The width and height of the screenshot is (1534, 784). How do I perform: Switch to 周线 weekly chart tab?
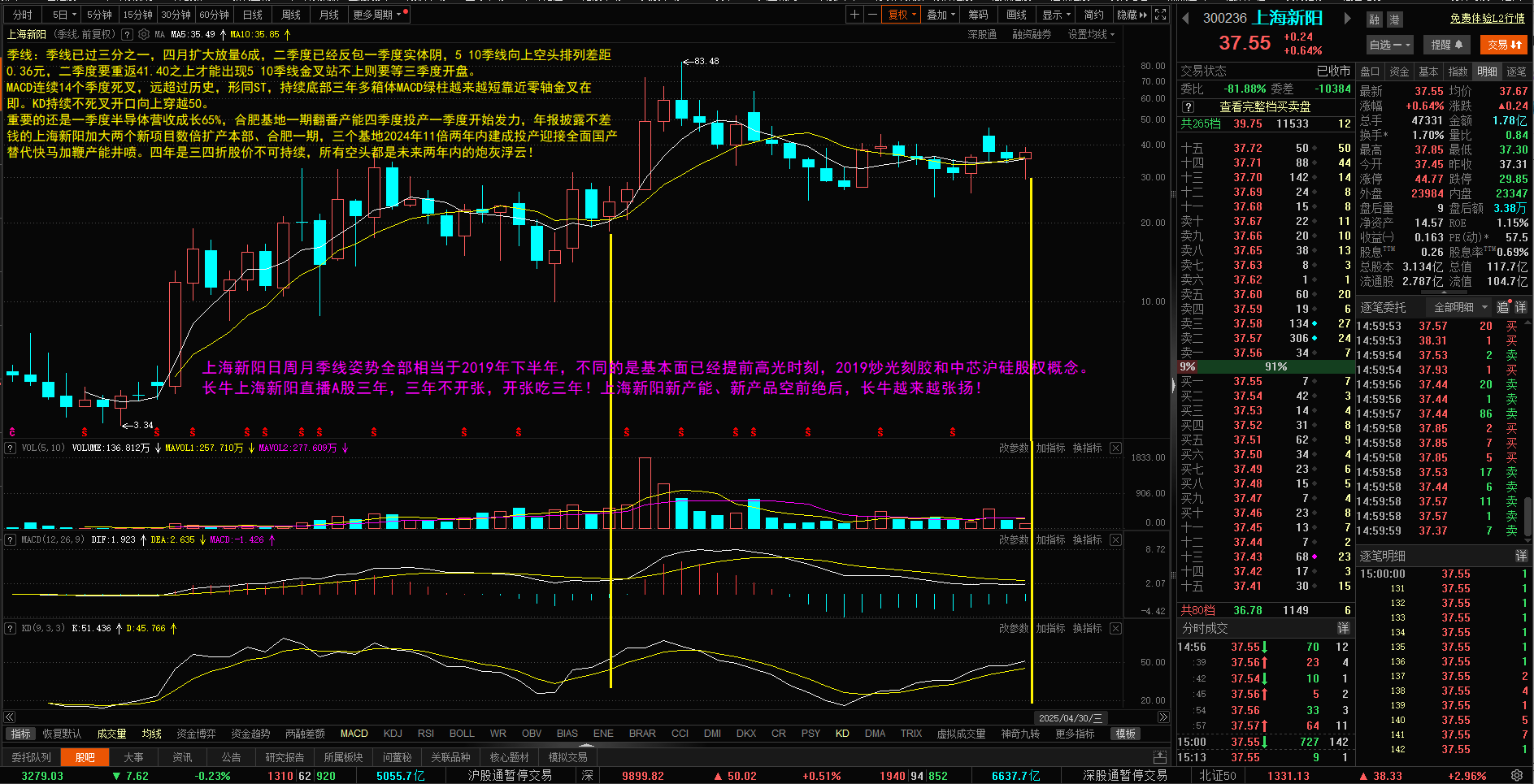coord(291,15)
